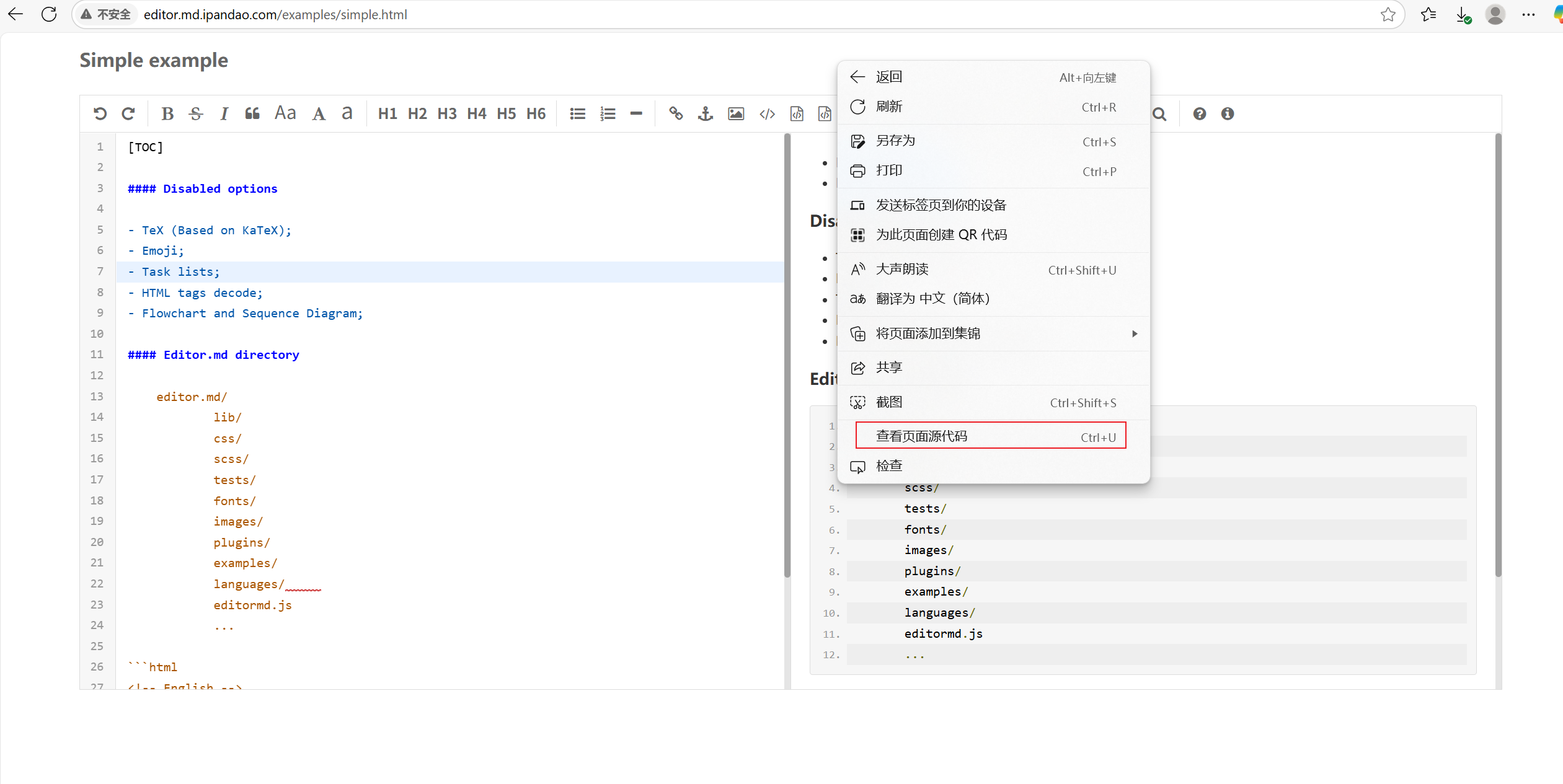This screenshot has width=1563, height=784.
Task: Click the browser address bar URL
Action: [275, 14]
